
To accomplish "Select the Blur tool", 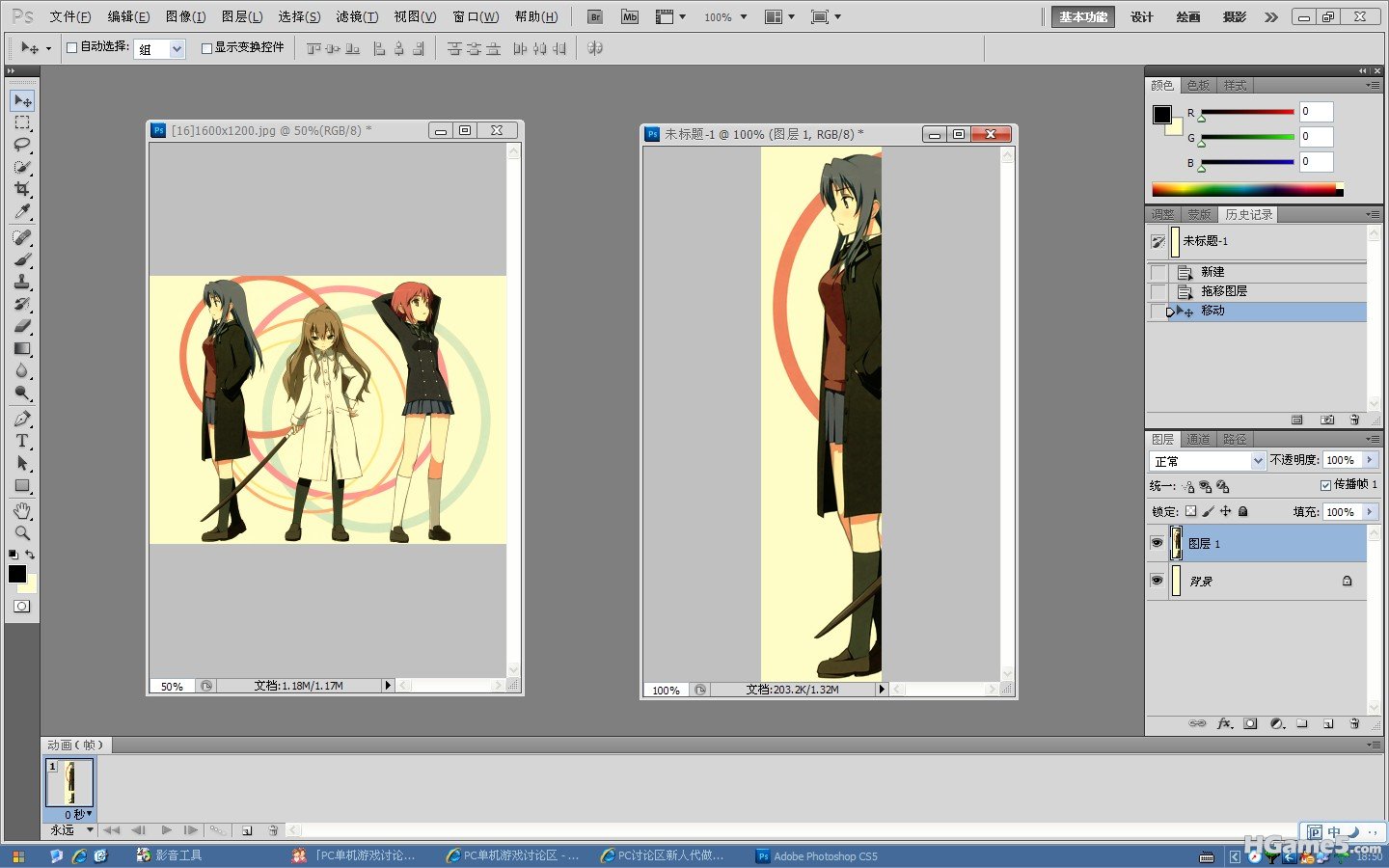I will coord(22,370).
